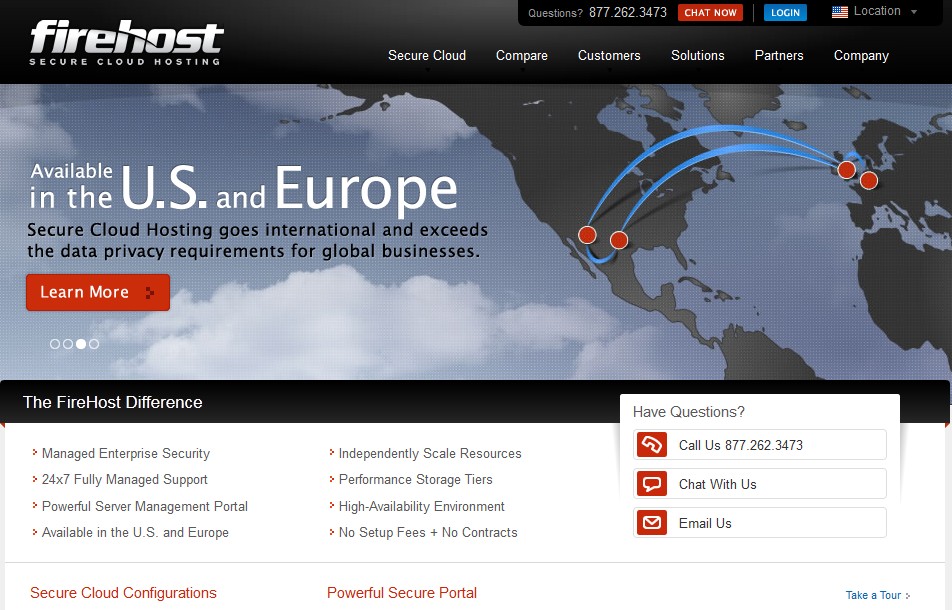Open the Partners menu
The image size is (952, 610).
(779, 56)
